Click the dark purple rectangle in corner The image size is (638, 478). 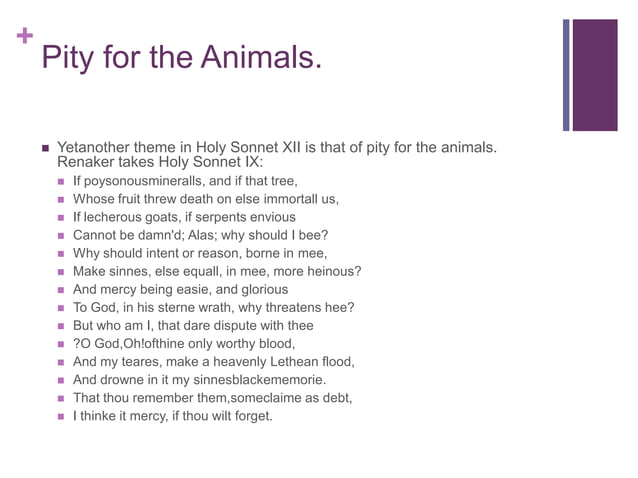pyautogui.click(x=594, y=74)
